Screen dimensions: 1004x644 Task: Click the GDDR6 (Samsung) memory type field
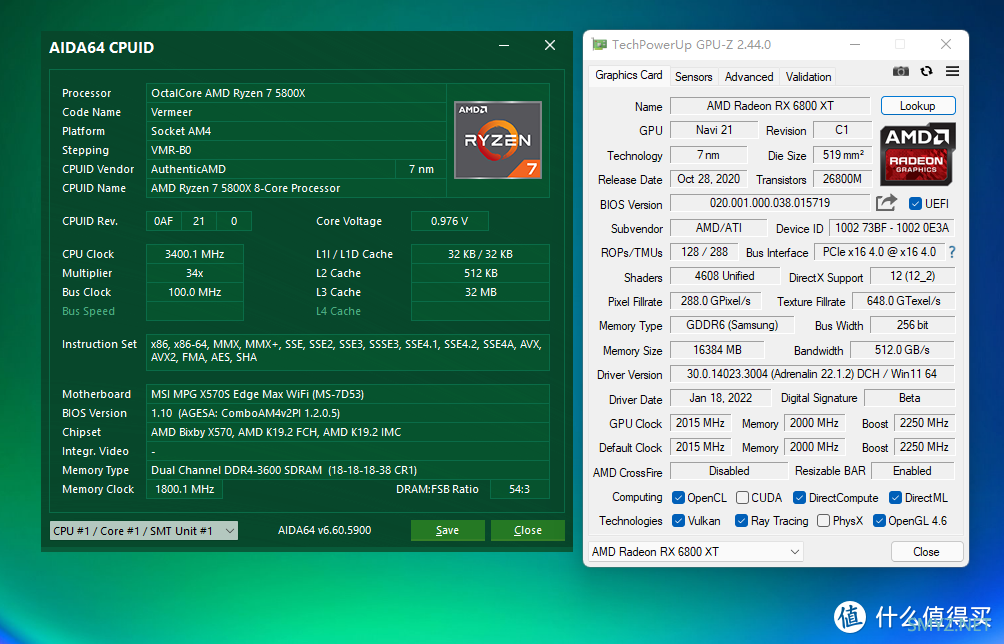(x=732, y=325)
